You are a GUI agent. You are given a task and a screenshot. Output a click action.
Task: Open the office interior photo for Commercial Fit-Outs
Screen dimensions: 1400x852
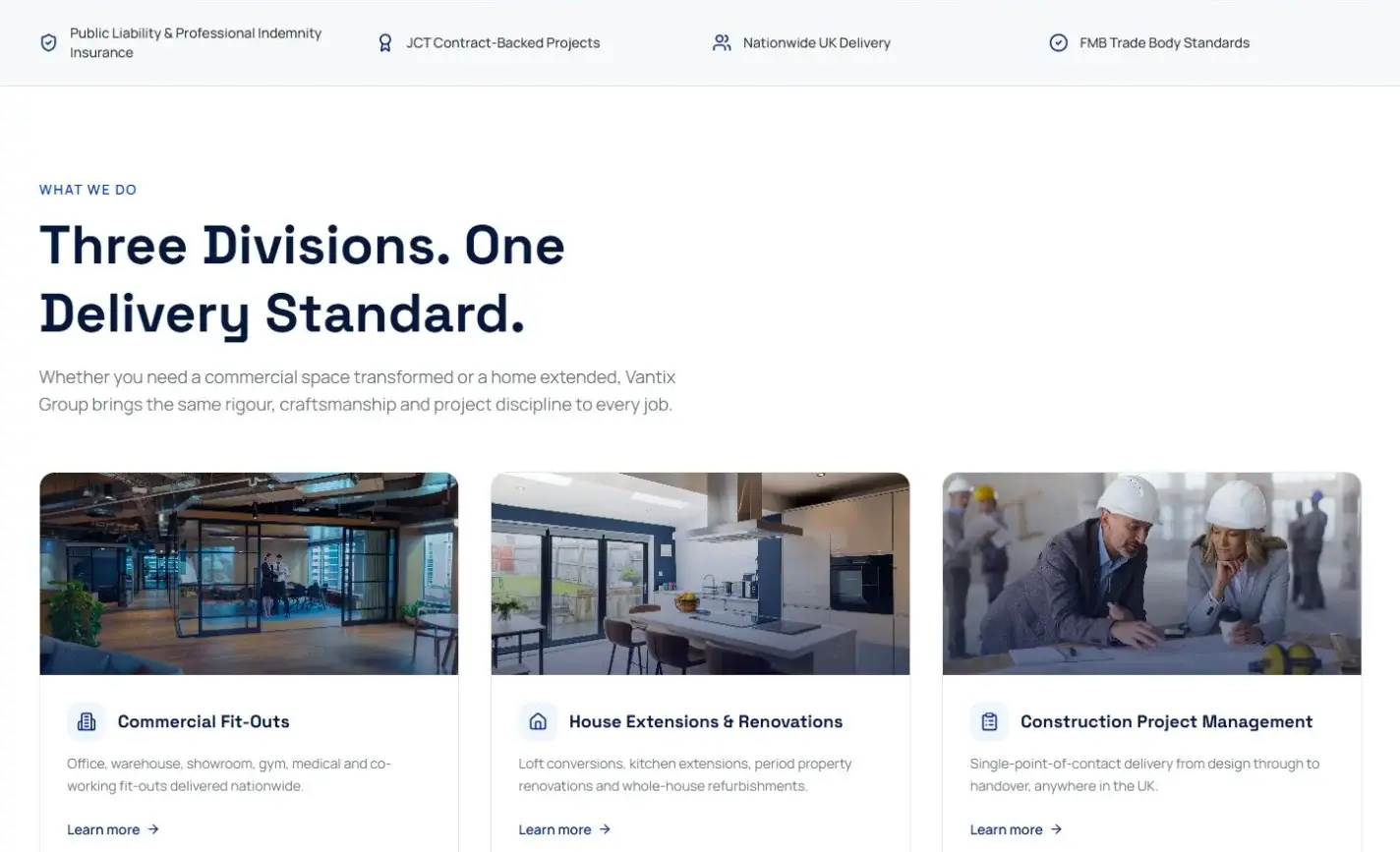(x=249, y=574)
